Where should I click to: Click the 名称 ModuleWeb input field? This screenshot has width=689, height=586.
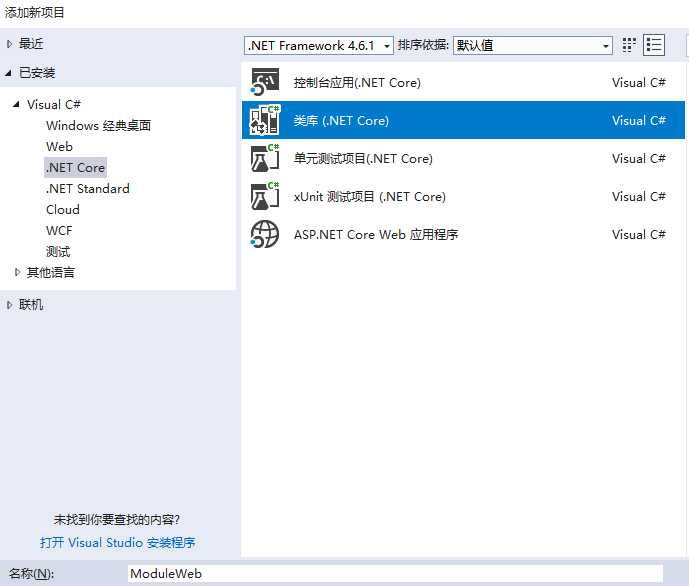(395, 573)
